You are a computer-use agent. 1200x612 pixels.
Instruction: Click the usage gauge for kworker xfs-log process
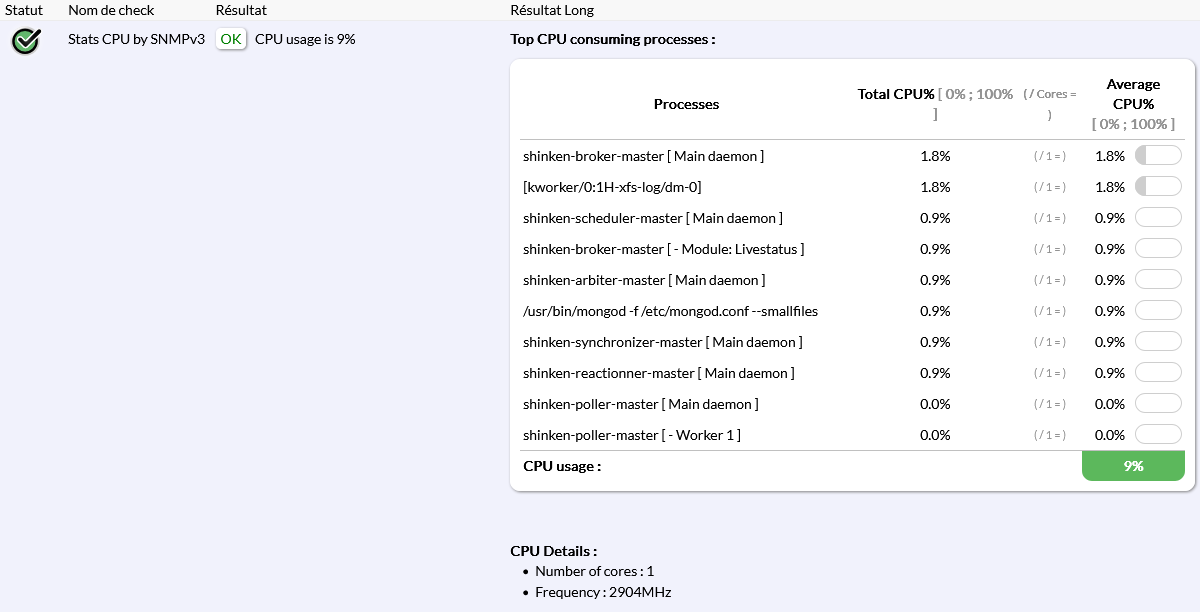pos(1158,187)
